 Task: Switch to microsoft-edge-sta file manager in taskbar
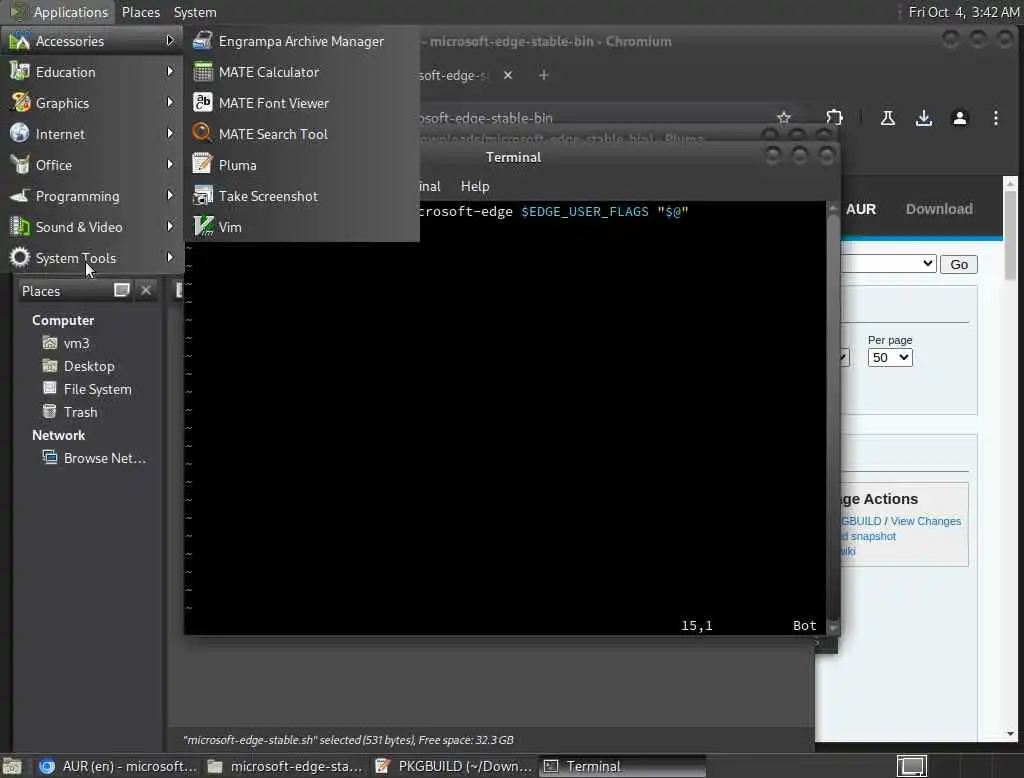285,766
